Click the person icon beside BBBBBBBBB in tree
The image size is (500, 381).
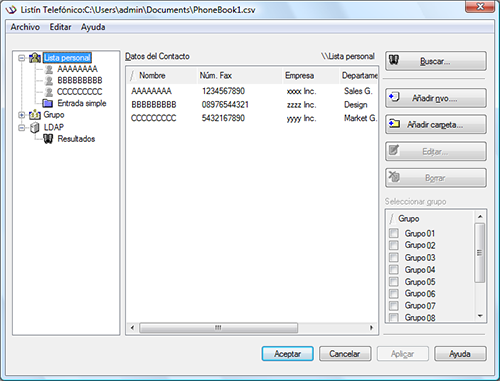pos(49,81)
